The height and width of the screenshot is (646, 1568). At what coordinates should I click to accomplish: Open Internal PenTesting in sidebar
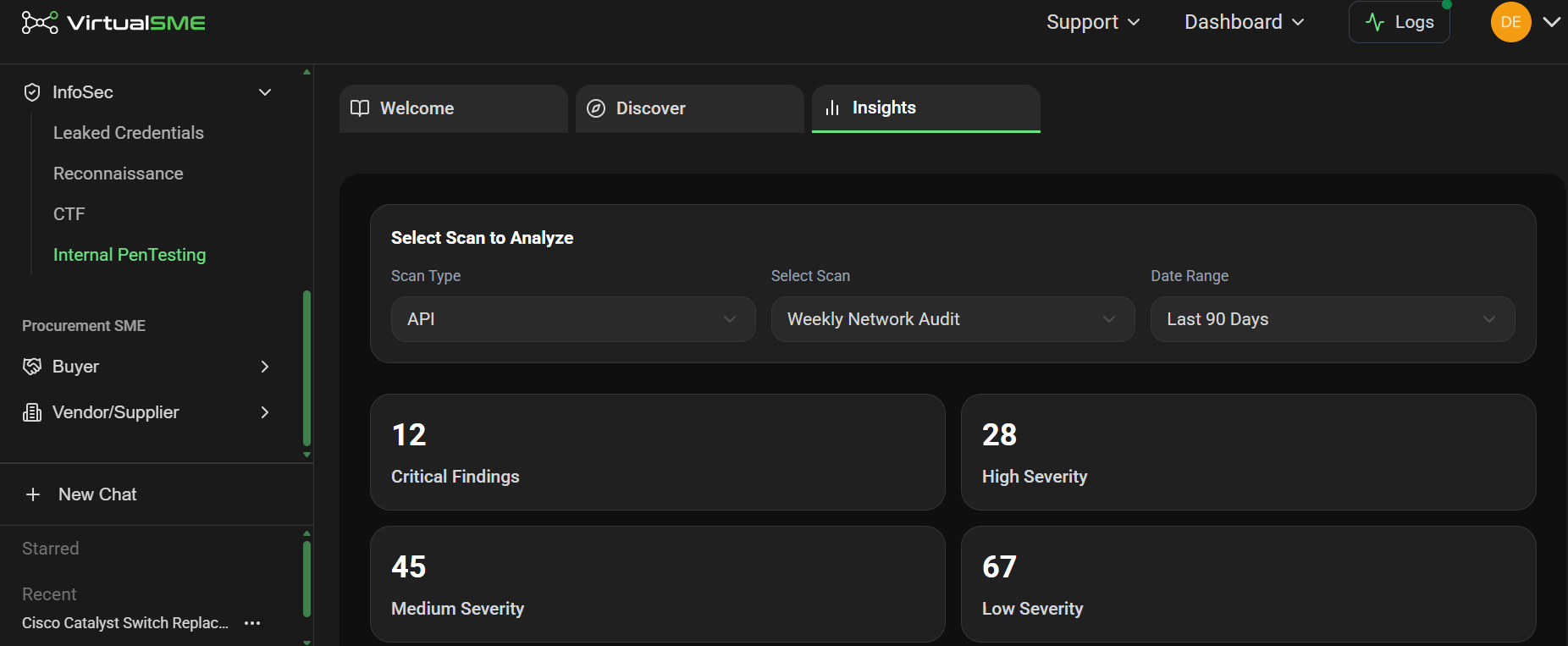tap(130, 255)
